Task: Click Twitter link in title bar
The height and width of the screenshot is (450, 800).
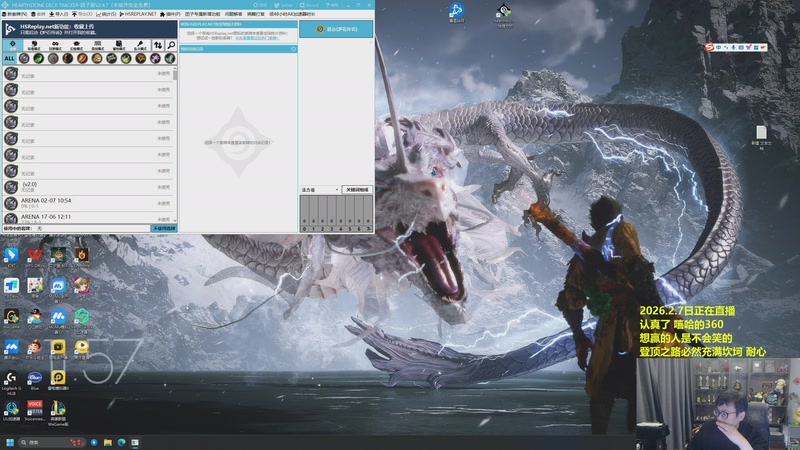Action: point(284,5)
